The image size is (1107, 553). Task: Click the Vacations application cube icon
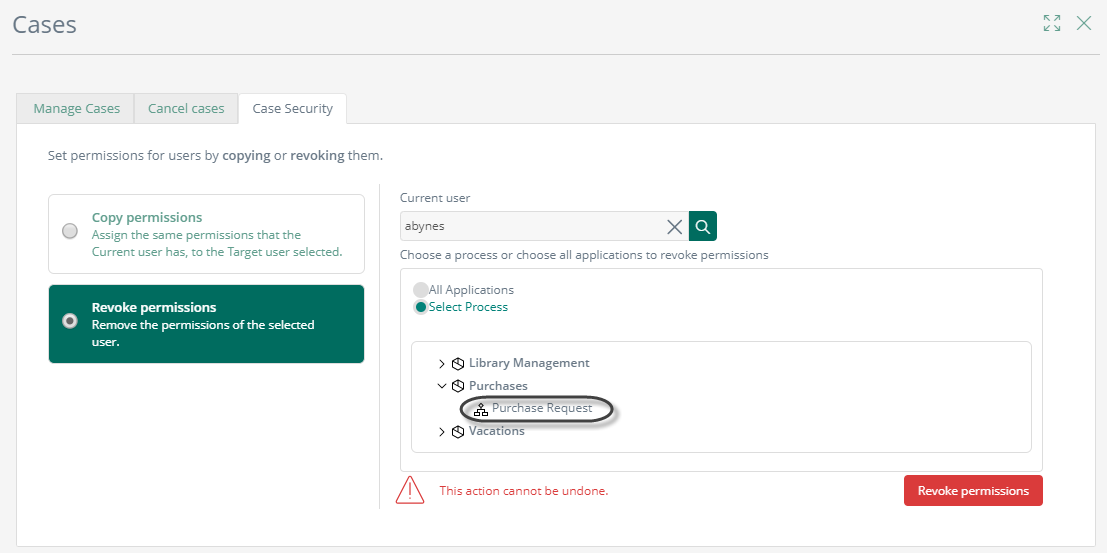click(457, 432)
